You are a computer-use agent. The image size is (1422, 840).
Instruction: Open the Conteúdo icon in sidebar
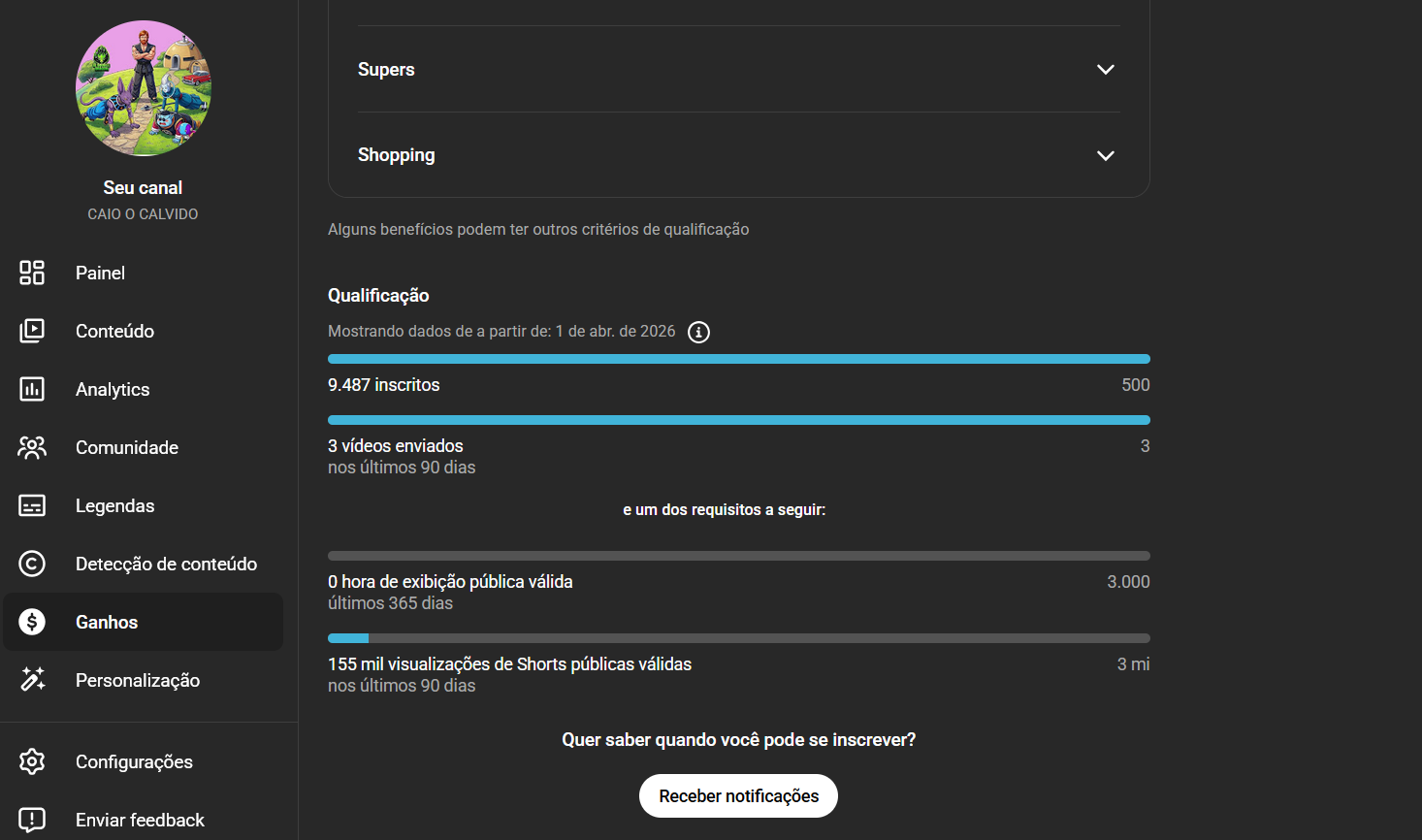point(32,331)
